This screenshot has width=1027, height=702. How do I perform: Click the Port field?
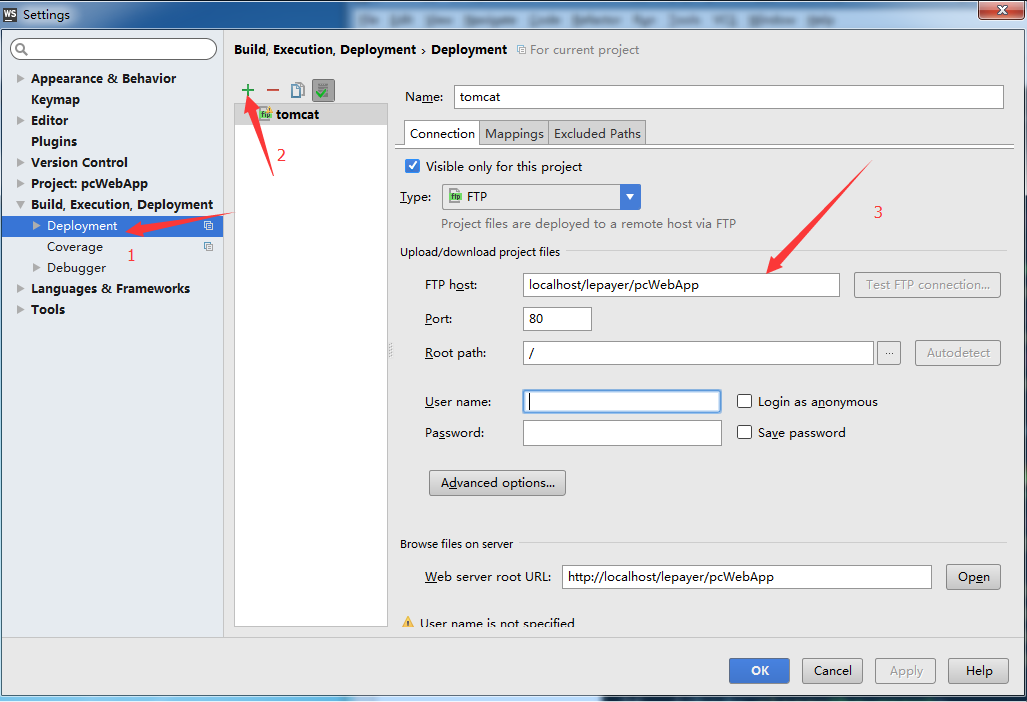click(557, 318)
